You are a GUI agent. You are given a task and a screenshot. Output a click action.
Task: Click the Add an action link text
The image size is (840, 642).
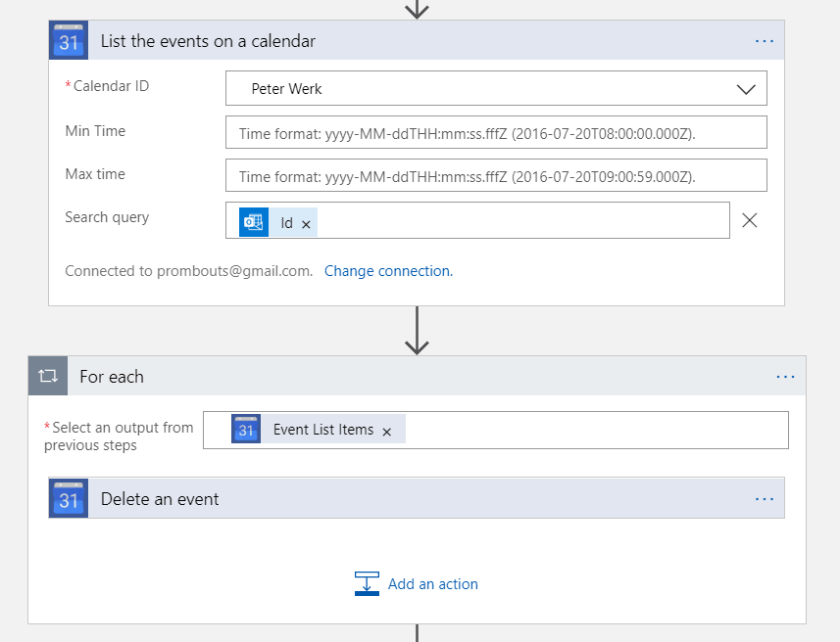tap(433, 584)
